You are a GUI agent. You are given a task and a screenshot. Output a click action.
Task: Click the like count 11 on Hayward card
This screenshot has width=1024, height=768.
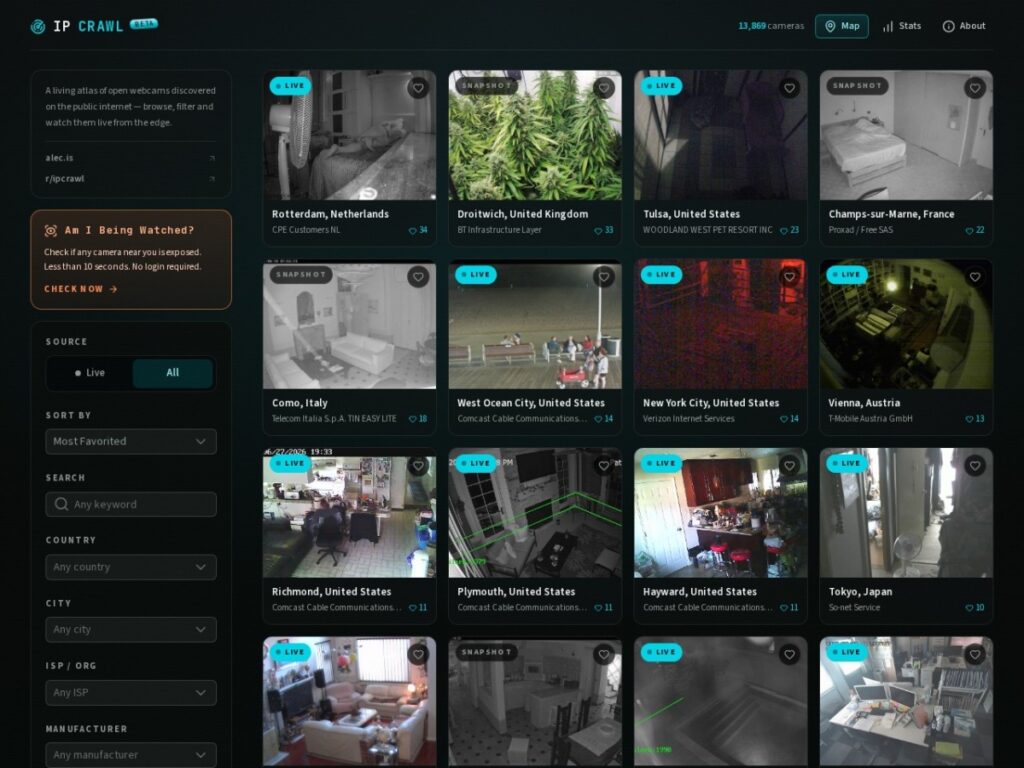tap(789, 607)
